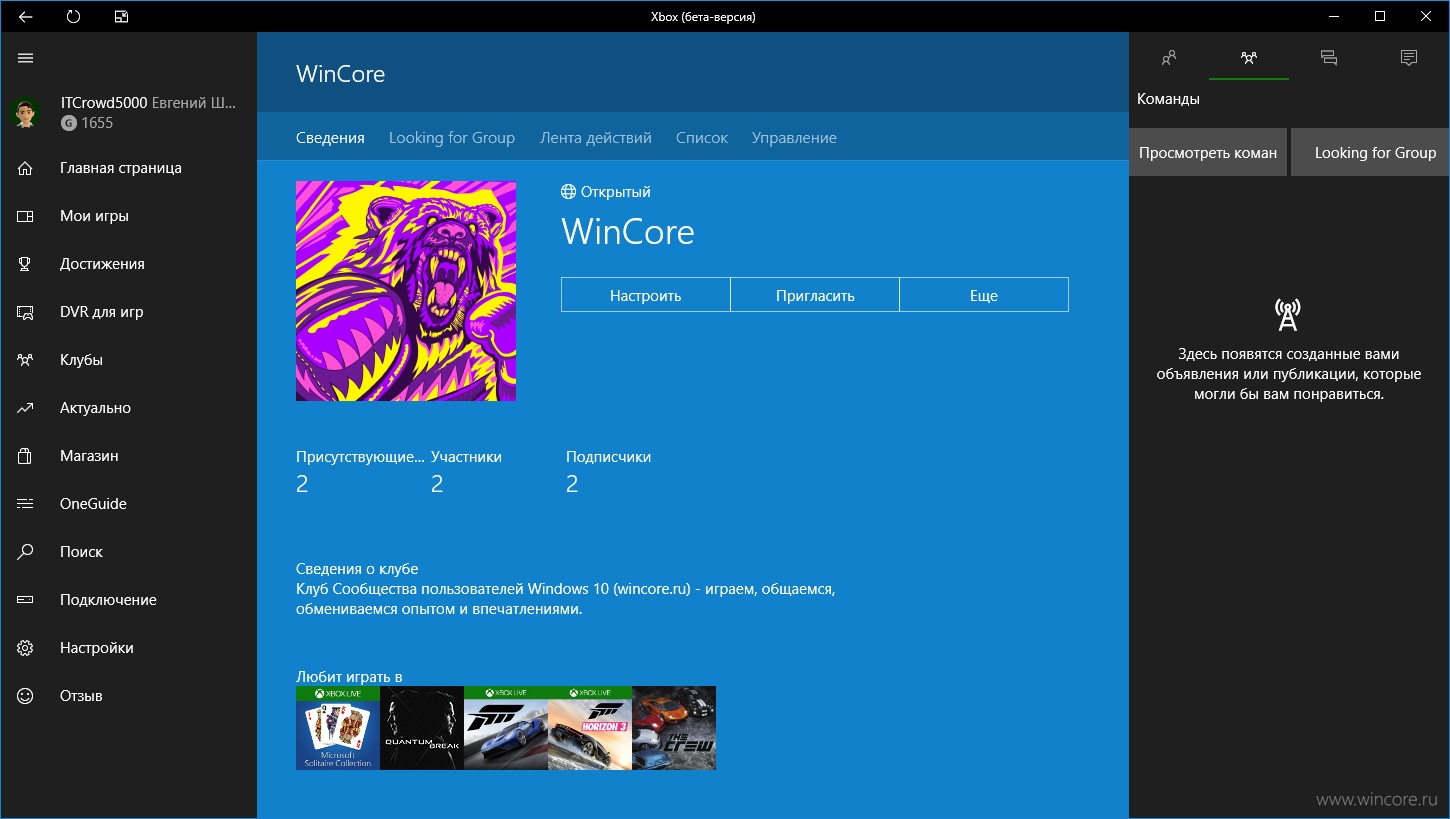Click the ITCrowd5000 gamertag text
This screenshot has width=1450, height=819.
[x=104, y=103]
